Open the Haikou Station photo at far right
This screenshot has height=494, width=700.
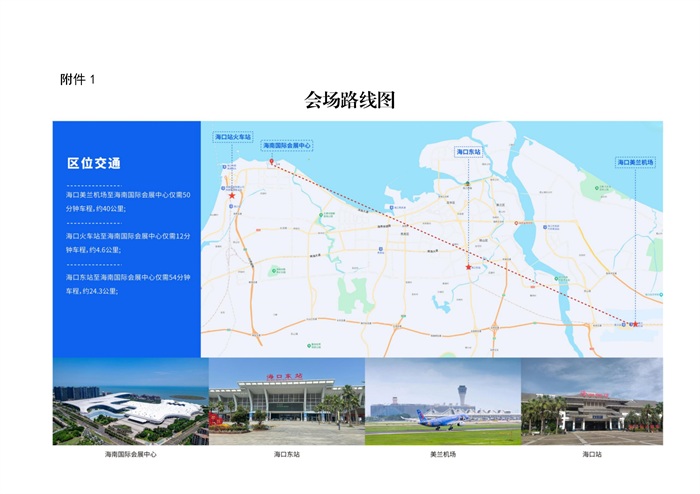tap(592, 401)
